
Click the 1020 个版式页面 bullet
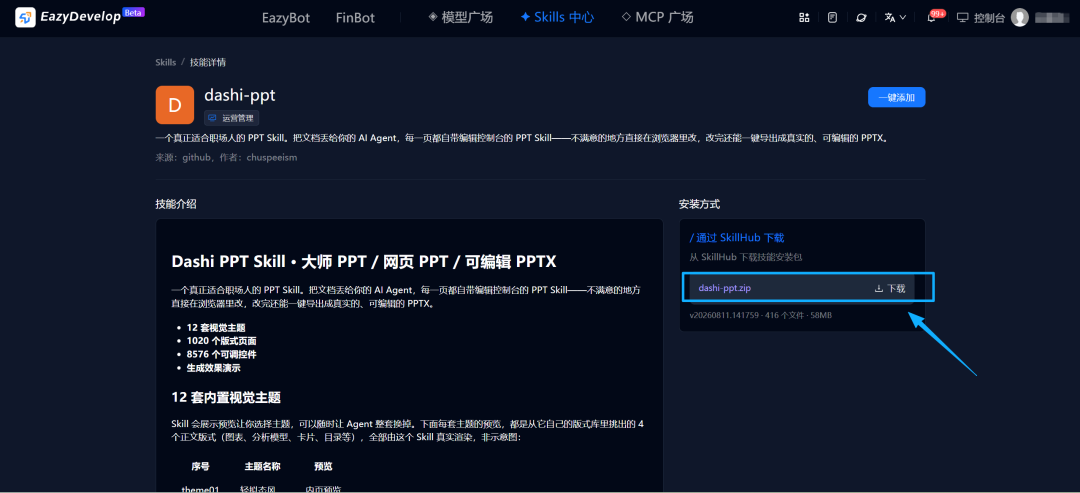click(221, 341)
